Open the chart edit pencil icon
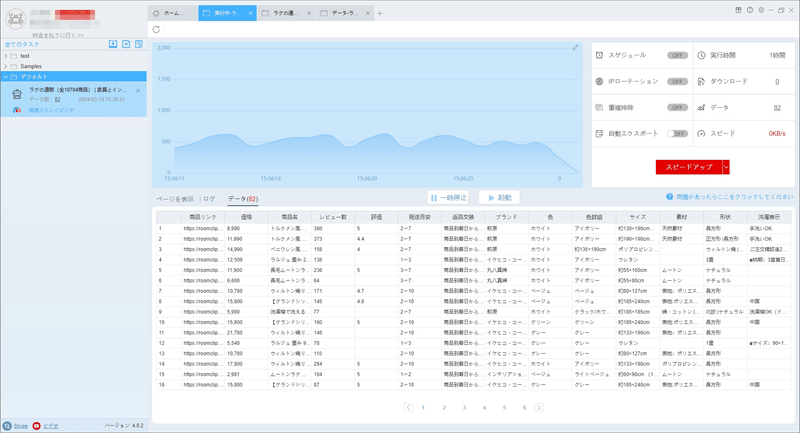The height and width of the screenshot is (433, 800). 575,47
